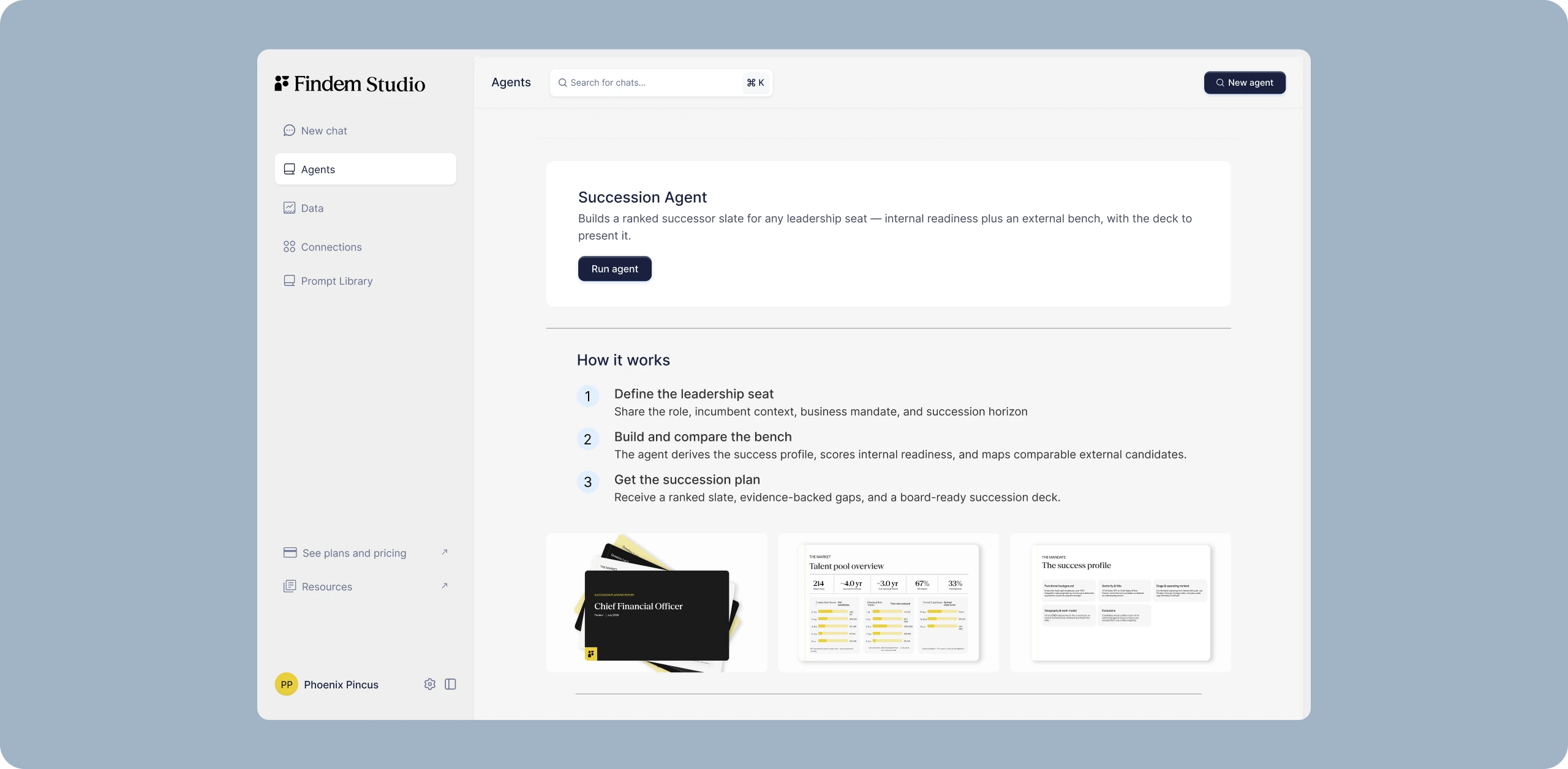1568x769 pixels.
Task: Click 'Define the leadership seat' step title
Action: 694,394
